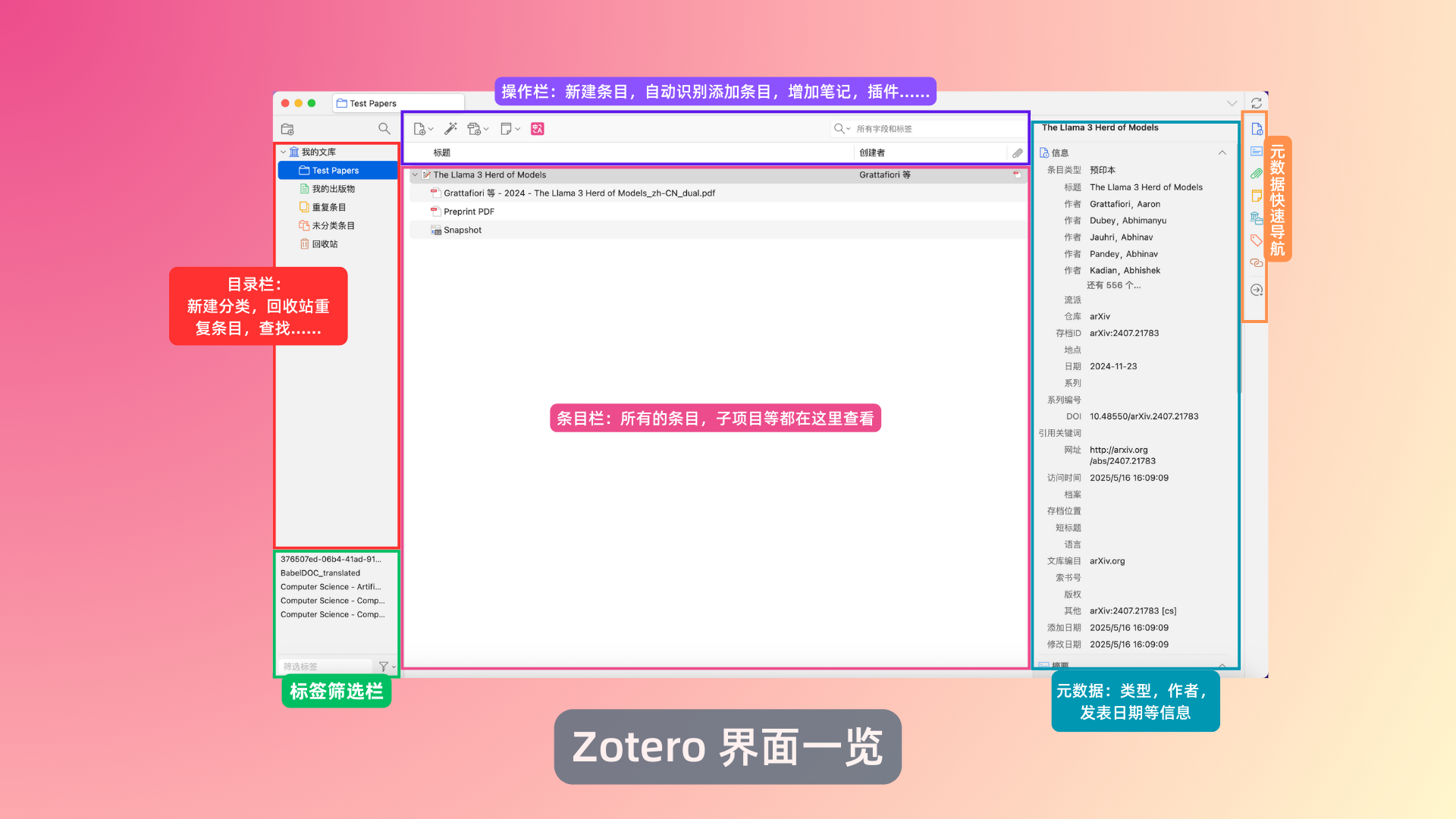This screenshot has height=819, width=1456.
Task: Select tag 376507ed-06b4-41ad-91...
Action: point(331,560)
